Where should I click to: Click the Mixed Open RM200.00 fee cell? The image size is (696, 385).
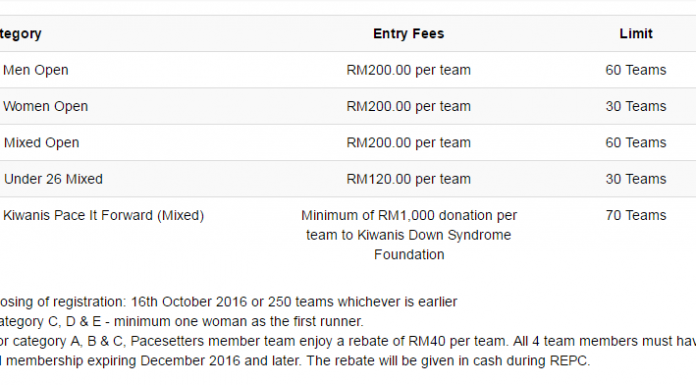tap(408, 143)
